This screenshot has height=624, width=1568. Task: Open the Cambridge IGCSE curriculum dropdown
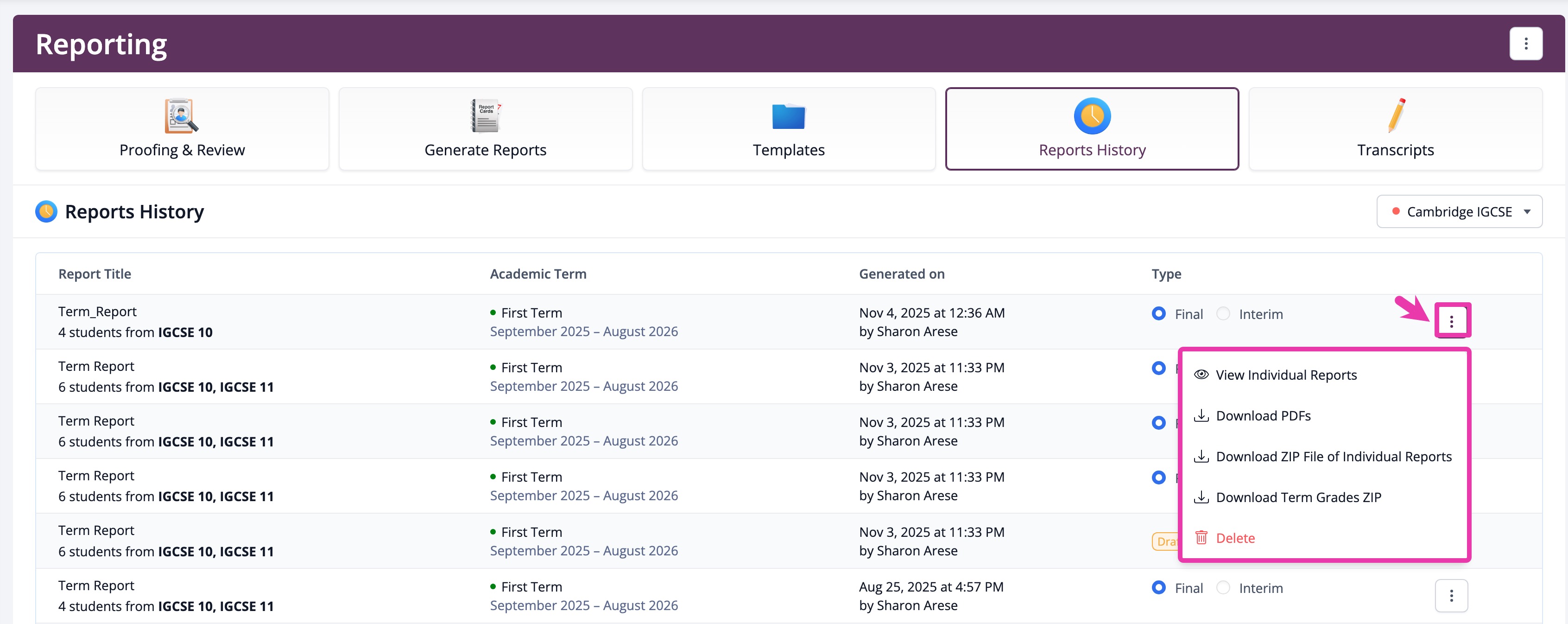(x=1460, y=211)
